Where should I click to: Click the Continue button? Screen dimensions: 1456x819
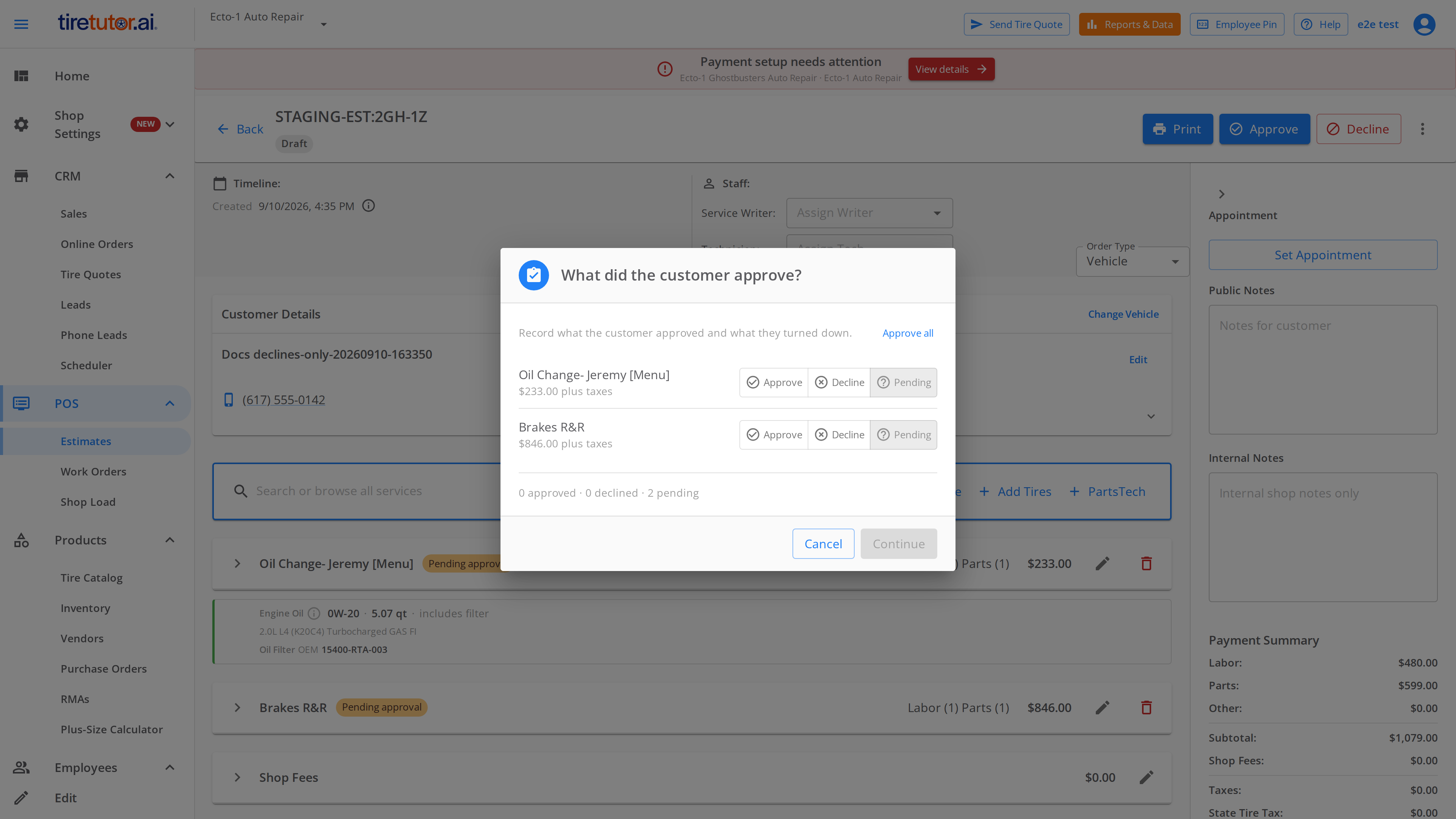coord(899,544)
